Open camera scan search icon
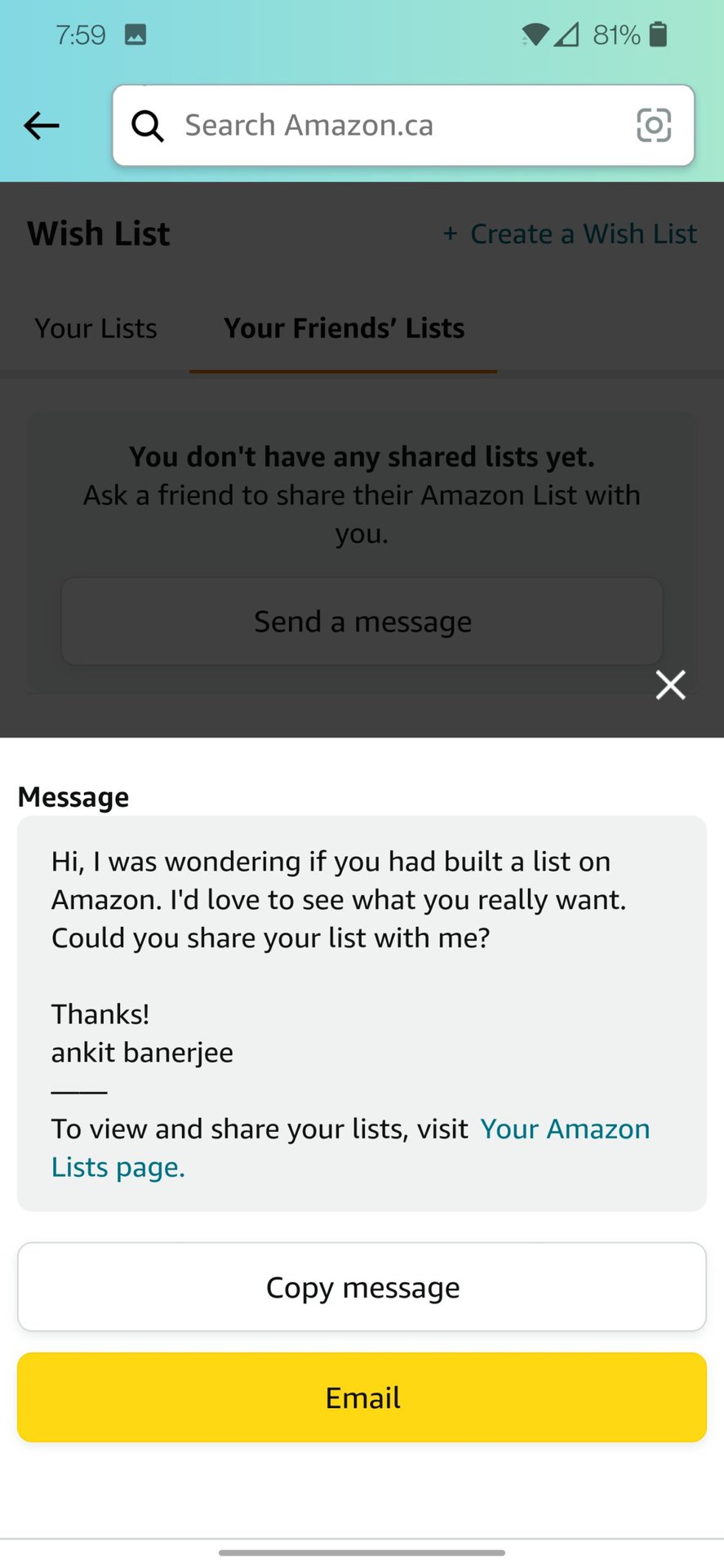The height and width of the screenshot is (1568, 724). 653,126
